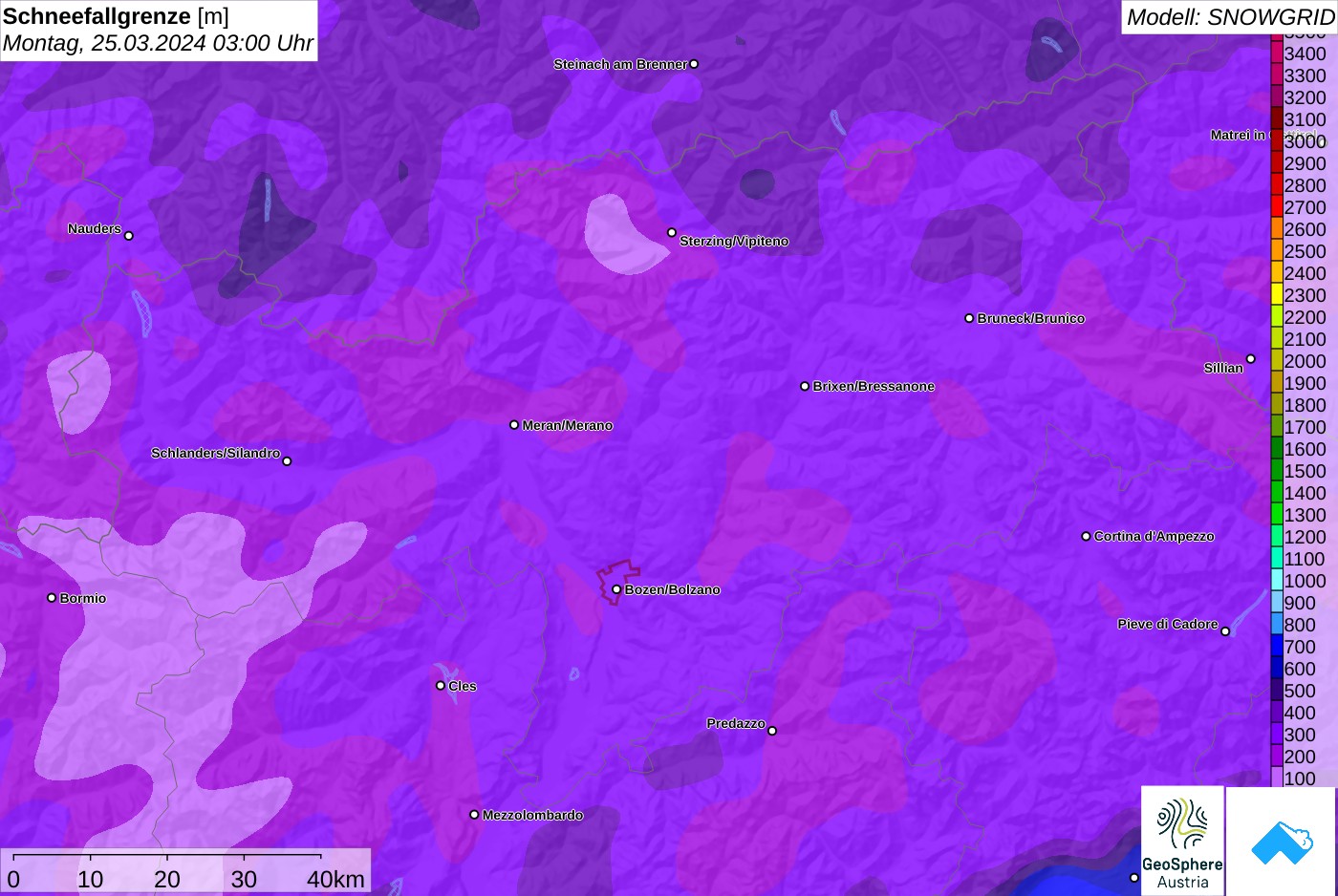This screenshot has width=1338, height=896.
Task: Click the Brixen/Bressanone location dot
Action: (x=805, y=386)
